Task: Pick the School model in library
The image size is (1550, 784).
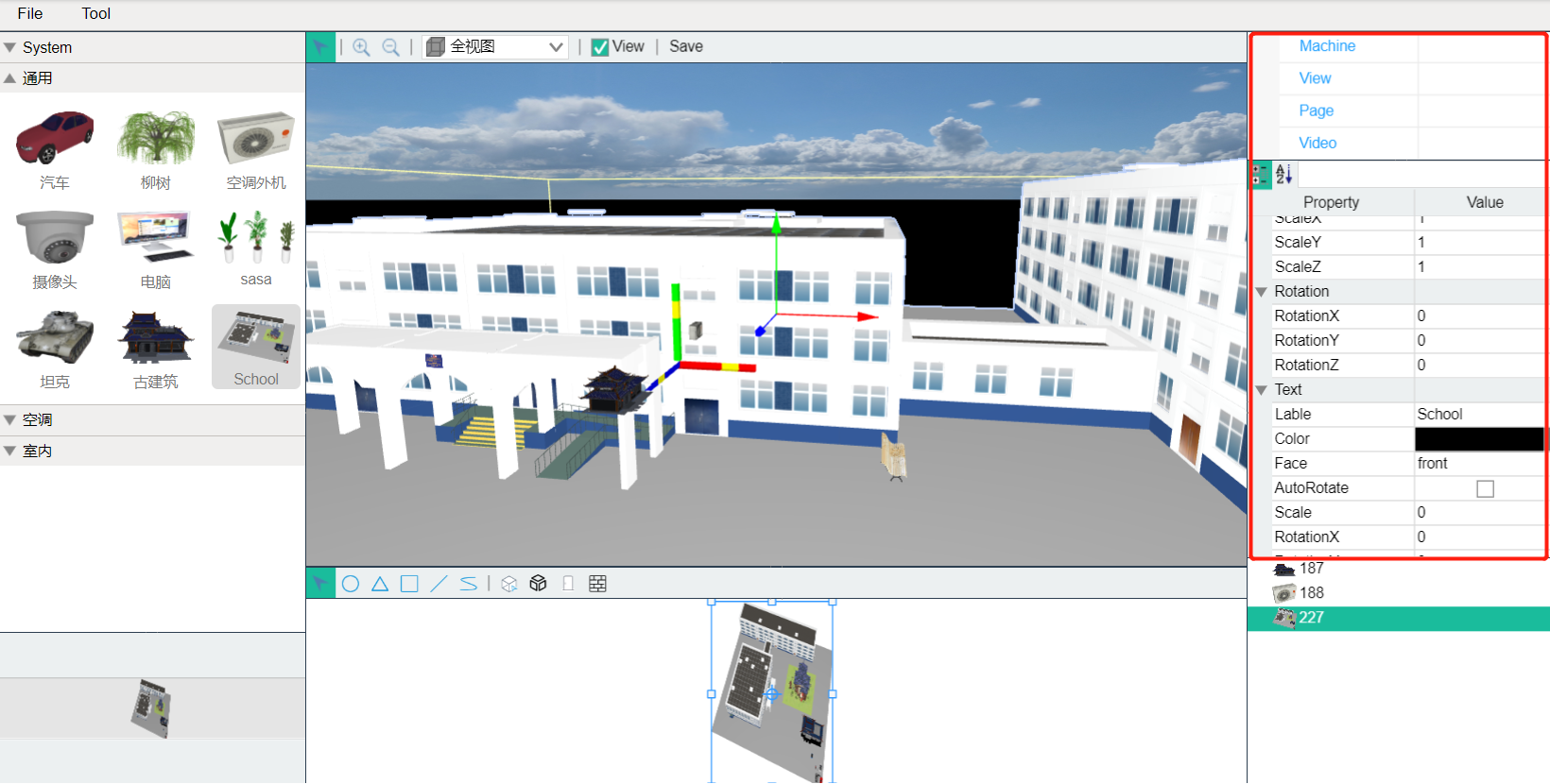Action: pos(256,347)
